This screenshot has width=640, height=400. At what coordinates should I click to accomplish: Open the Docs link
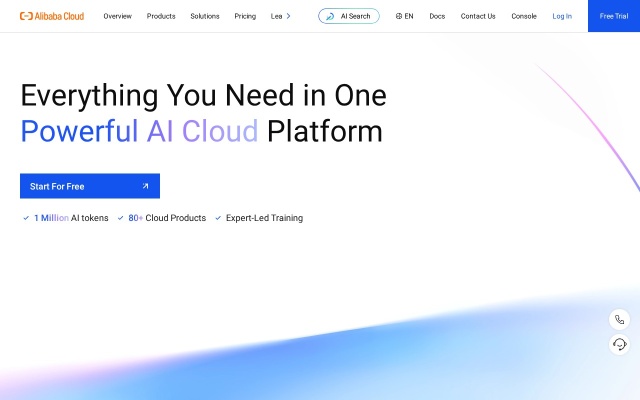tap(437, 16)
